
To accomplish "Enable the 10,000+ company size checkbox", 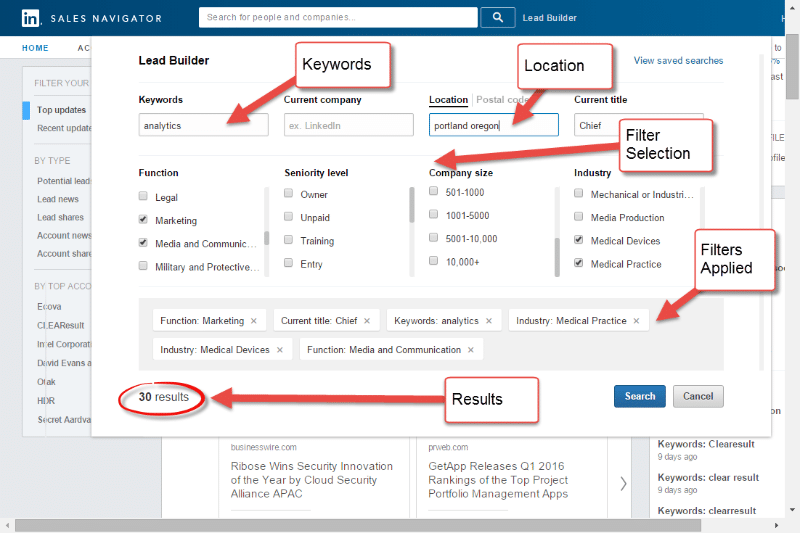I will [434, 261].
